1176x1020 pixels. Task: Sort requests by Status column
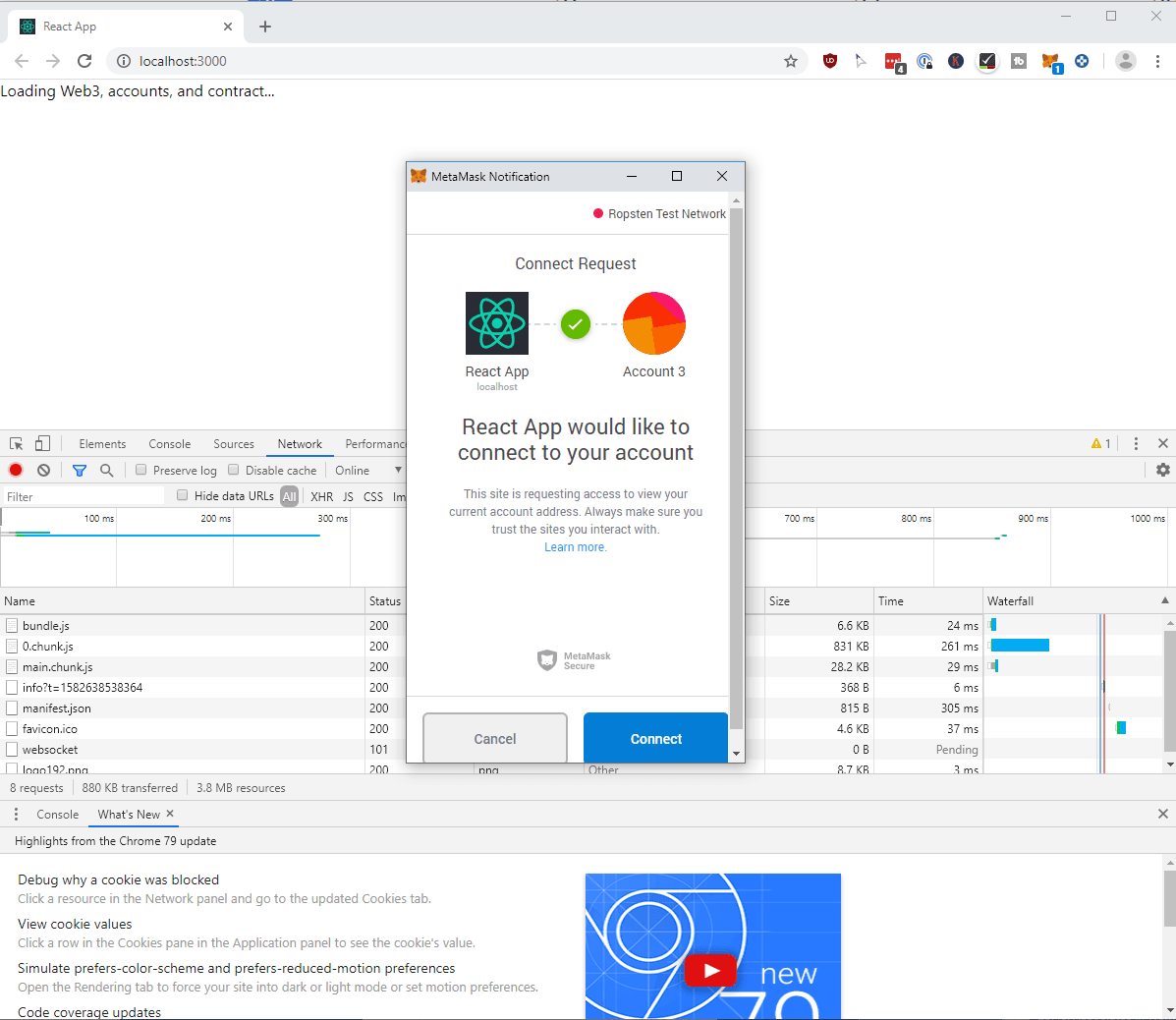click(385, 600)
